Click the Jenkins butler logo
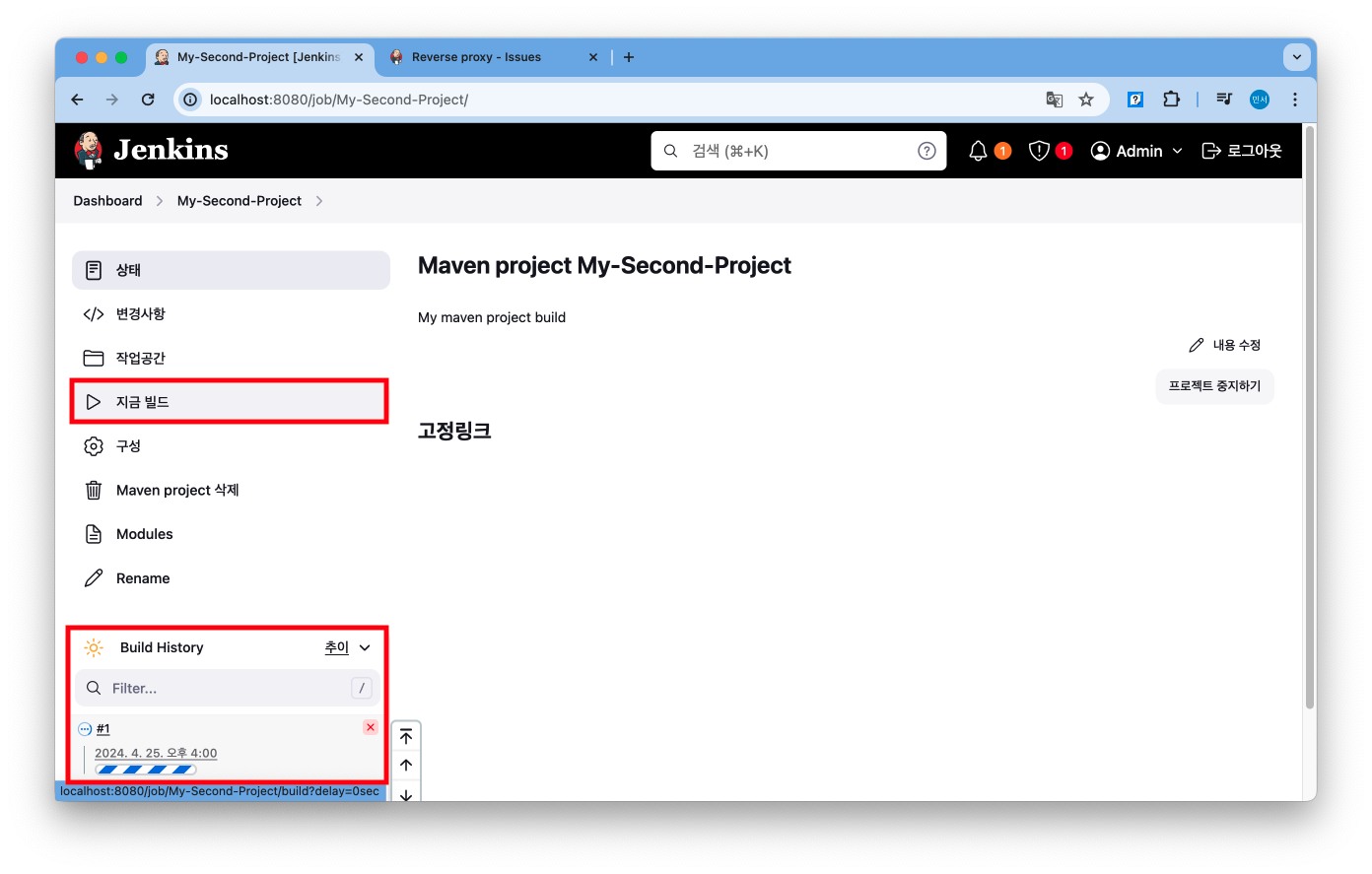 (89, 150)
